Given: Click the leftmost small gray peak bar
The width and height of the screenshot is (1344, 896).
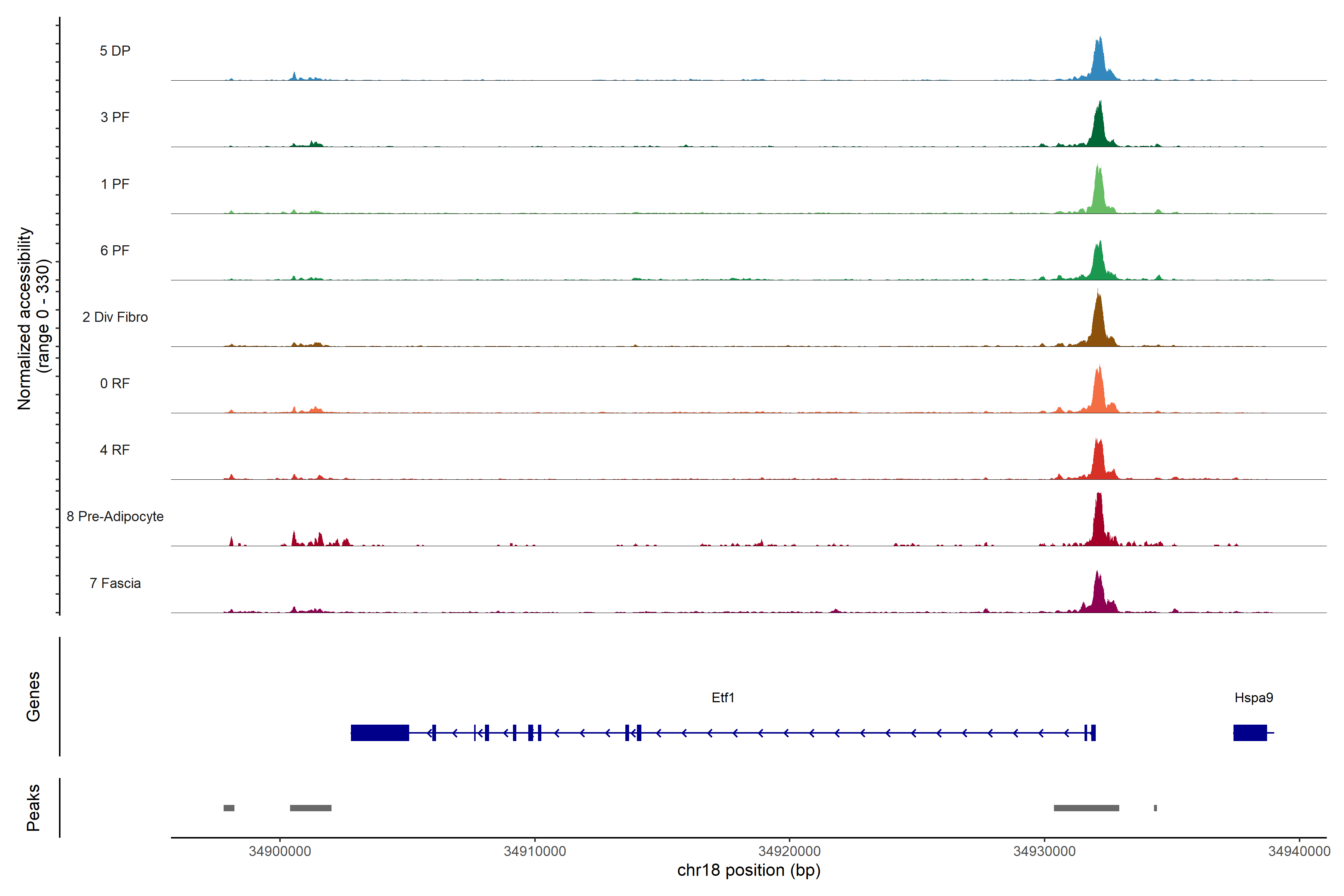Looking at the screenshot, I should point(228,808).
